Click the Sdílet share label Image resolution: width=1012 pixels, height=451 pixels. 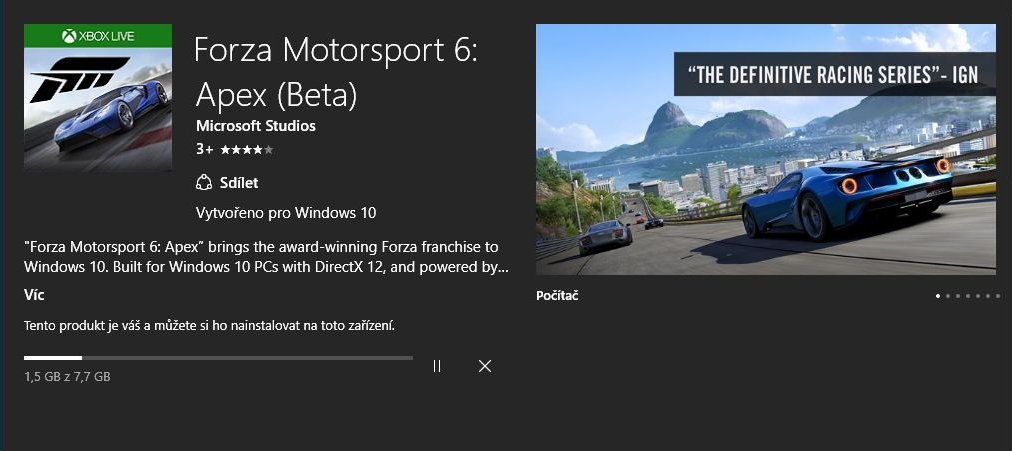pos(239,183)
